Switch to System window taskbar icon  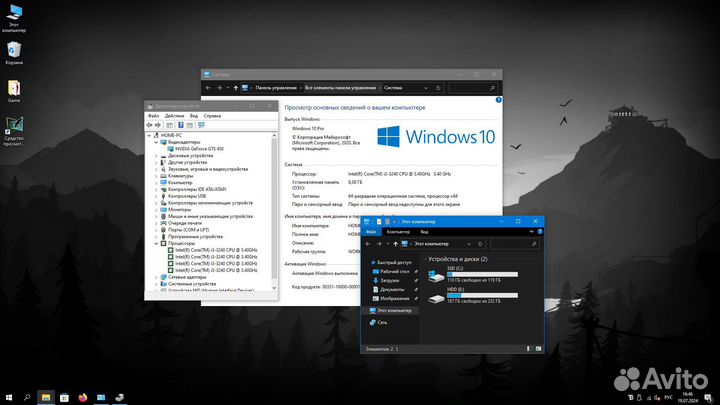coord(101,397)
